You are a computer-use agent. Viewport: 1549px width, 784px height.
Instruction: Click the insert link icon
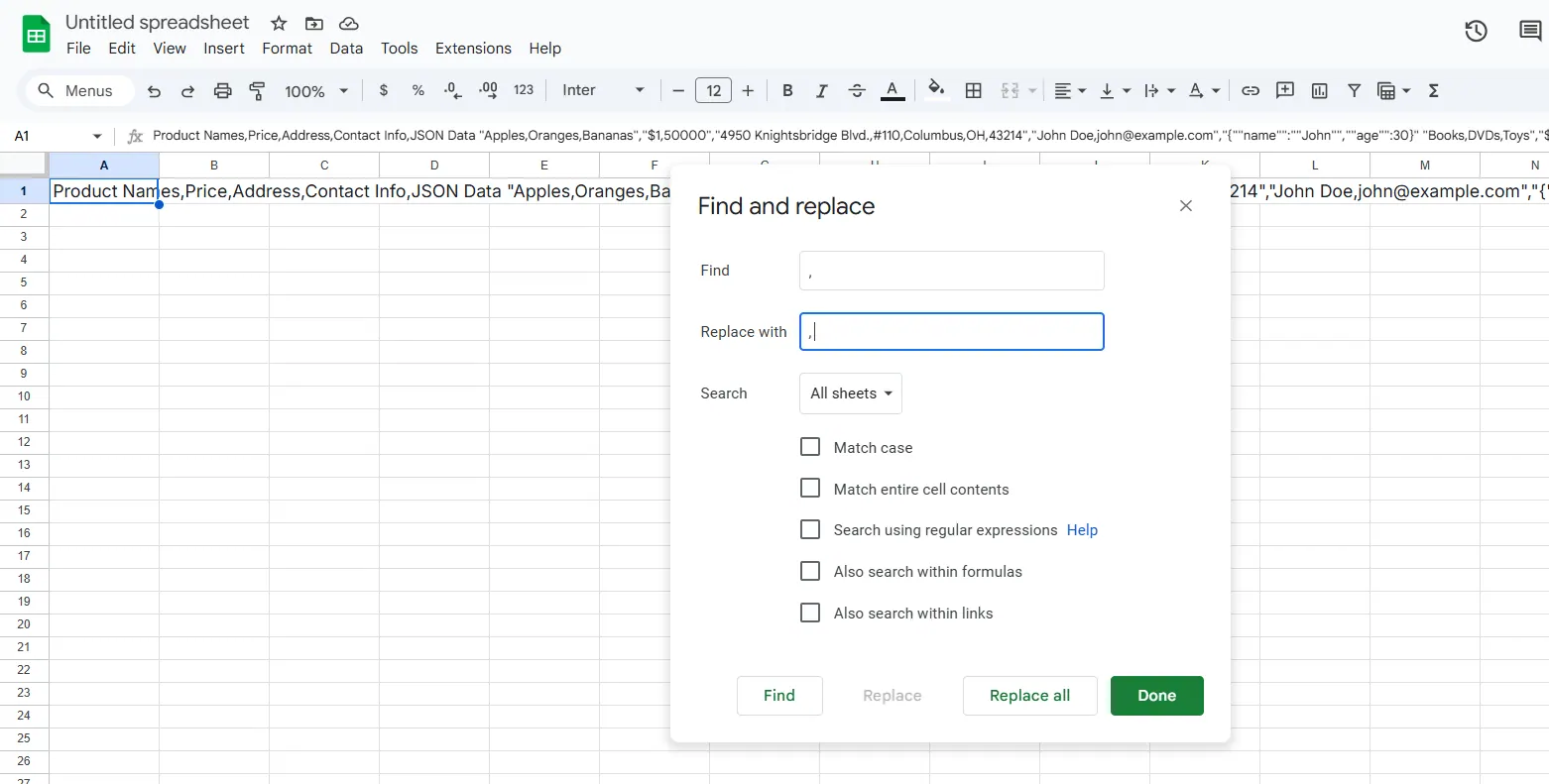click(x=1251, y=91)
